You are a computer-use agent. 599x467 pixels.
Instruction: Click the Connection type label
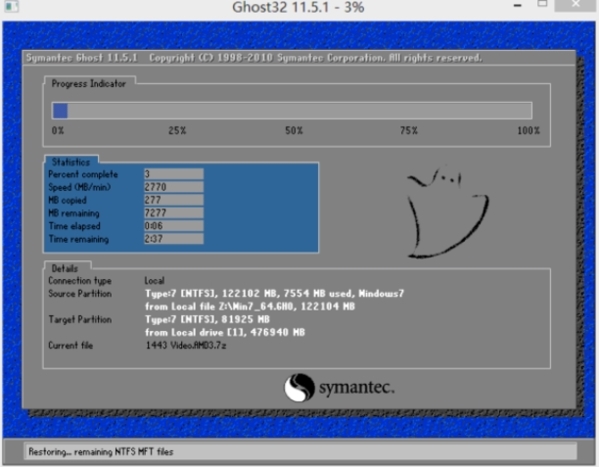tap(80, 281)
